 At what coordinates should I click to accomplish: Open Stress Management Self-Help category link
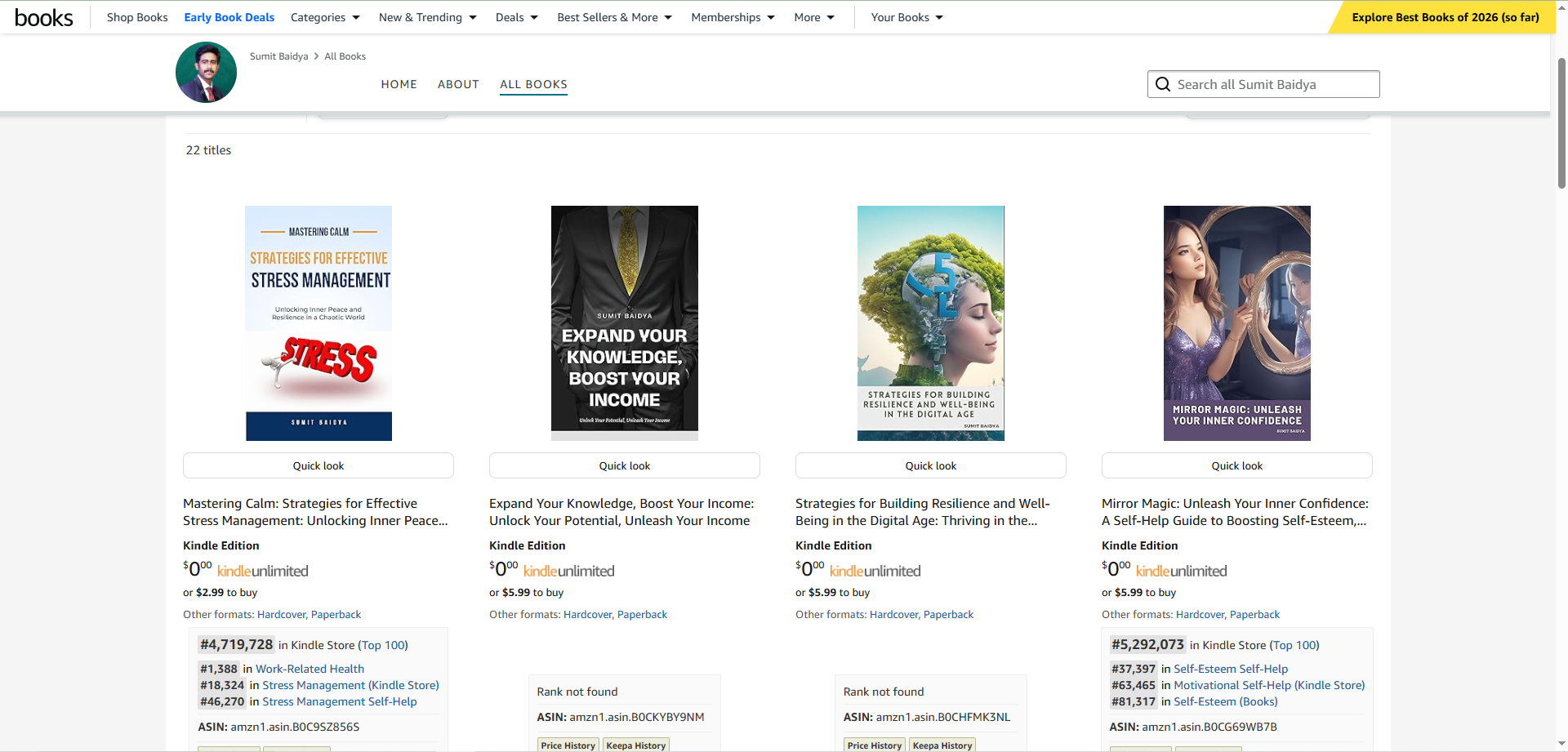(x=340, y=701)
